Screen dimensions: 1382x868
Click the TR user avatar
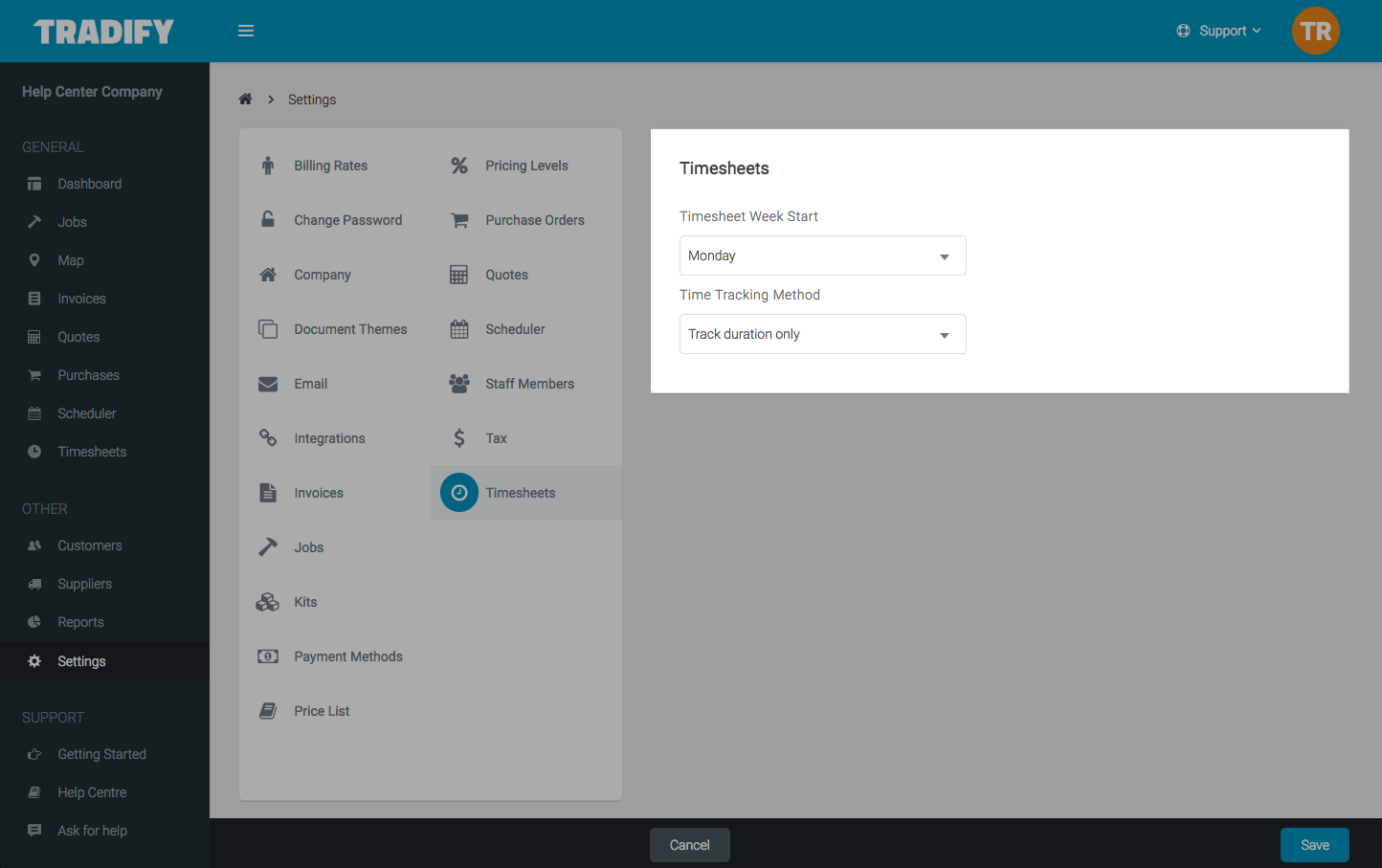click(x=1315, y=31)
